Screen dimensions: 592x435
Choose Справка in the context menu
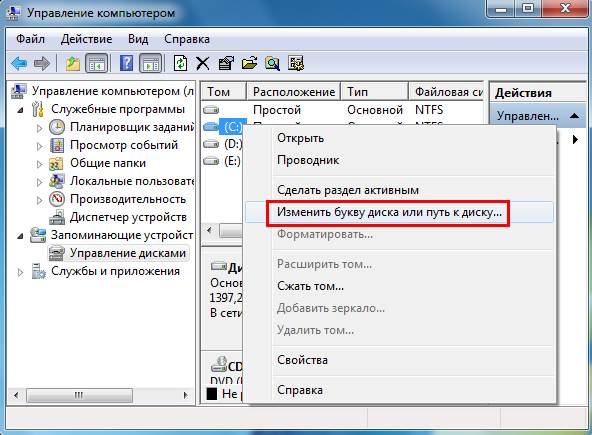(399, 390)
